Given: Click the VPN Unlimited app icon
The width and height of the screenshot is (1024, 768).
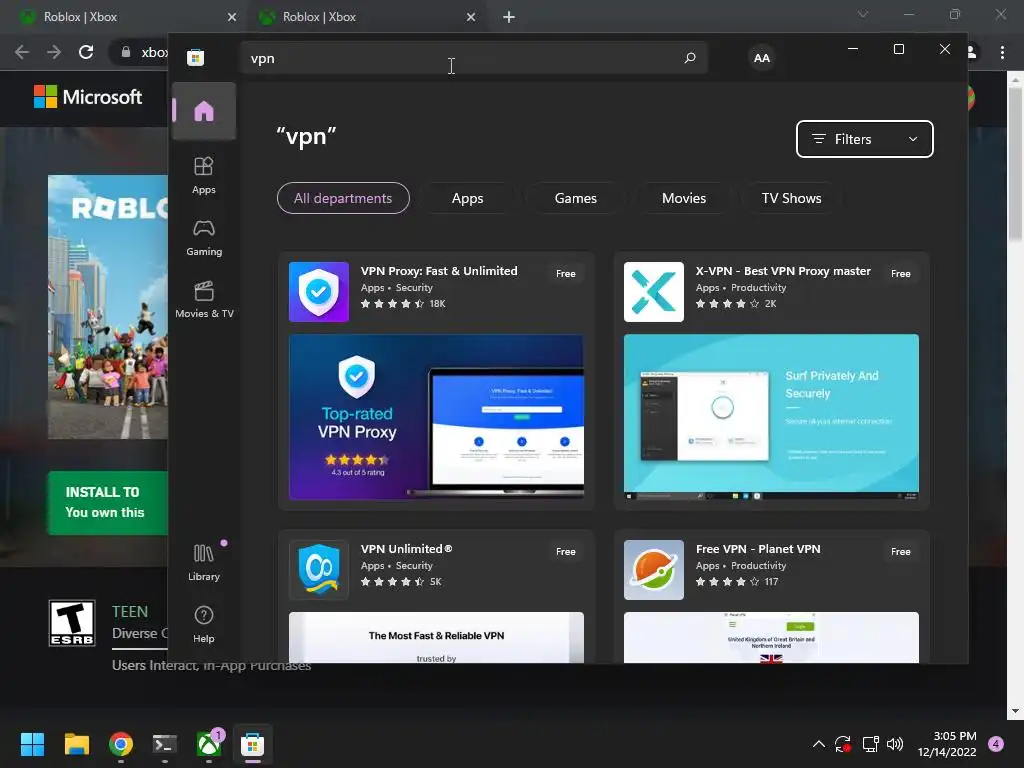Looking at the screenshot, I should (x=319, y=570).
